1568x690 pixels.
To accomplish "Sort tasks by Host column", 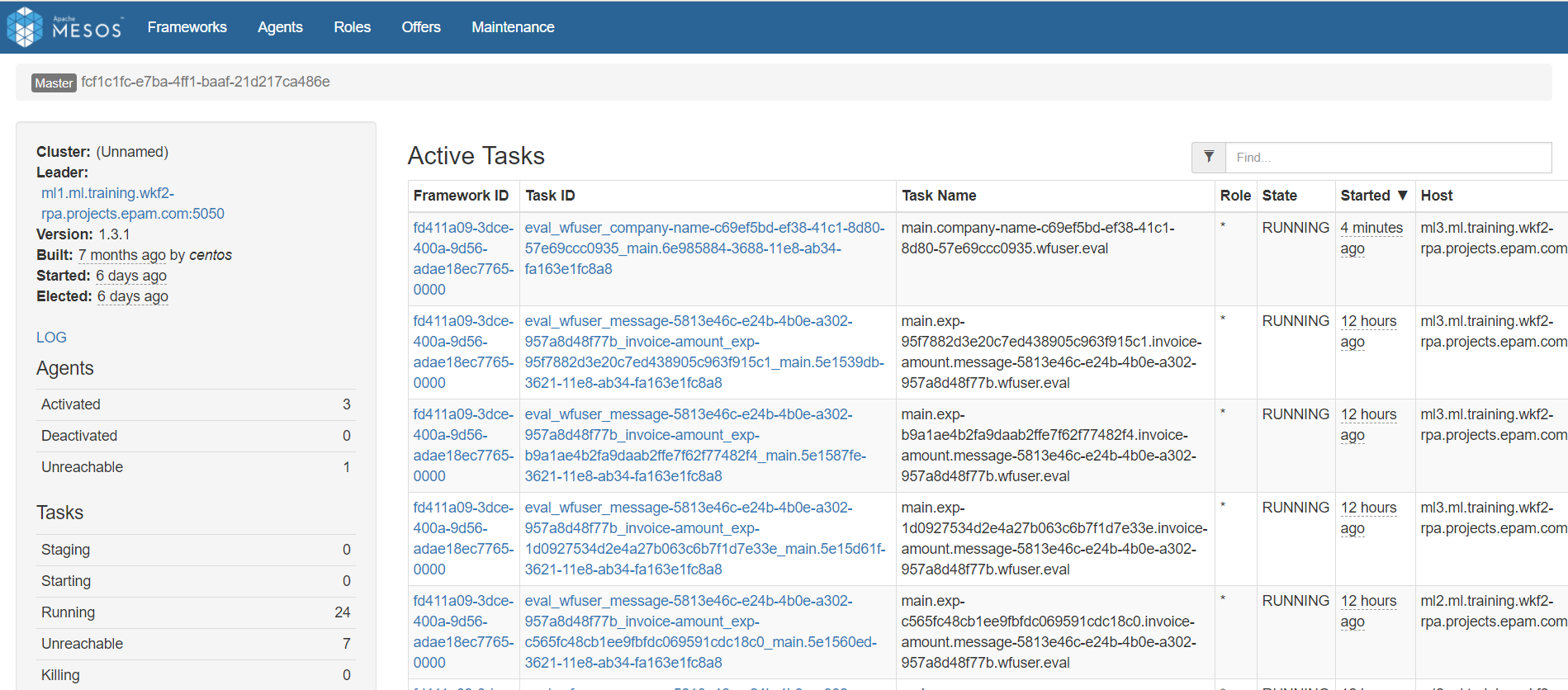I will point(1437,196).
